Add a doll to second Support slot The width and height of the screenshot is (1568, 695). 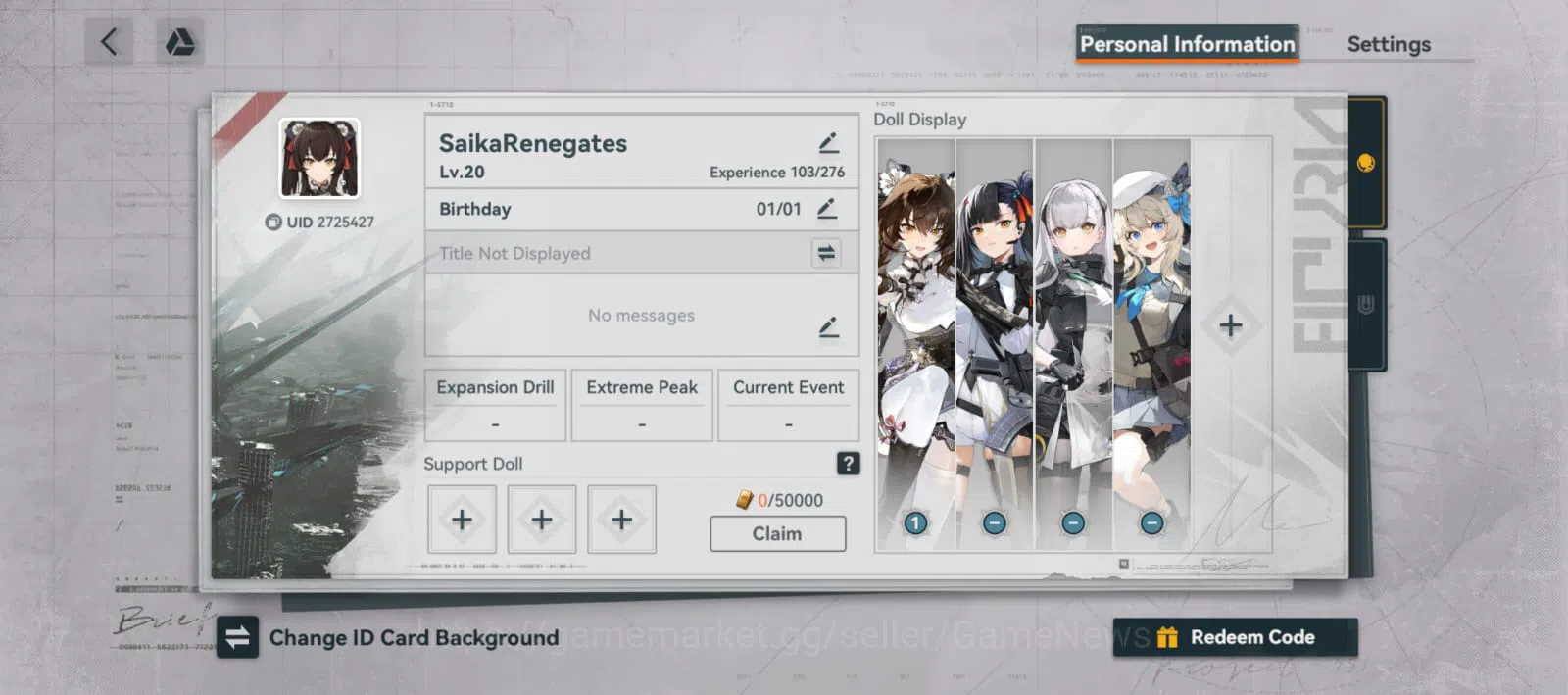point(542,520)
